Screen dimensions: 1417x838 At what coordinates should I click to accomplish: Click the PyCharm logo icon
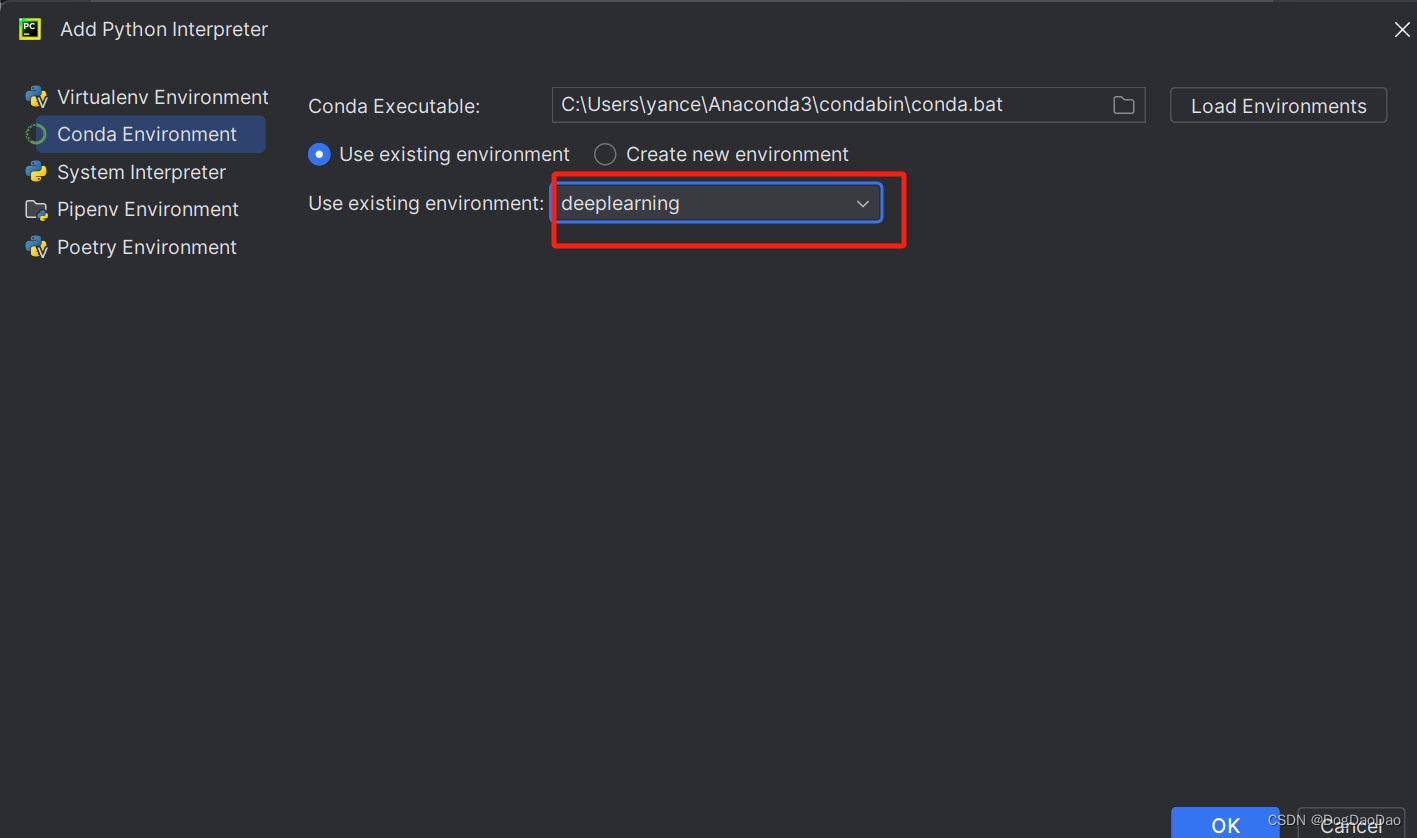click(30, 29)
